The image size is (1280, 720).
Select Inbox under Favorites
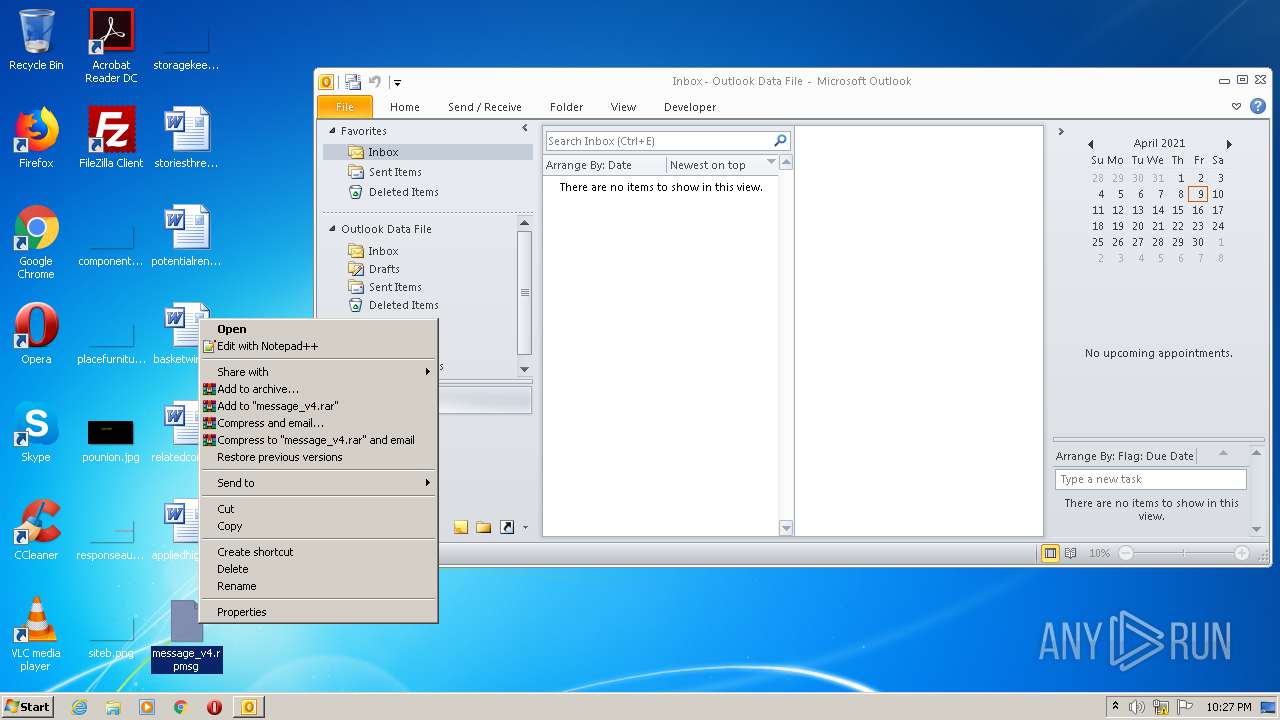coord(428,152)
